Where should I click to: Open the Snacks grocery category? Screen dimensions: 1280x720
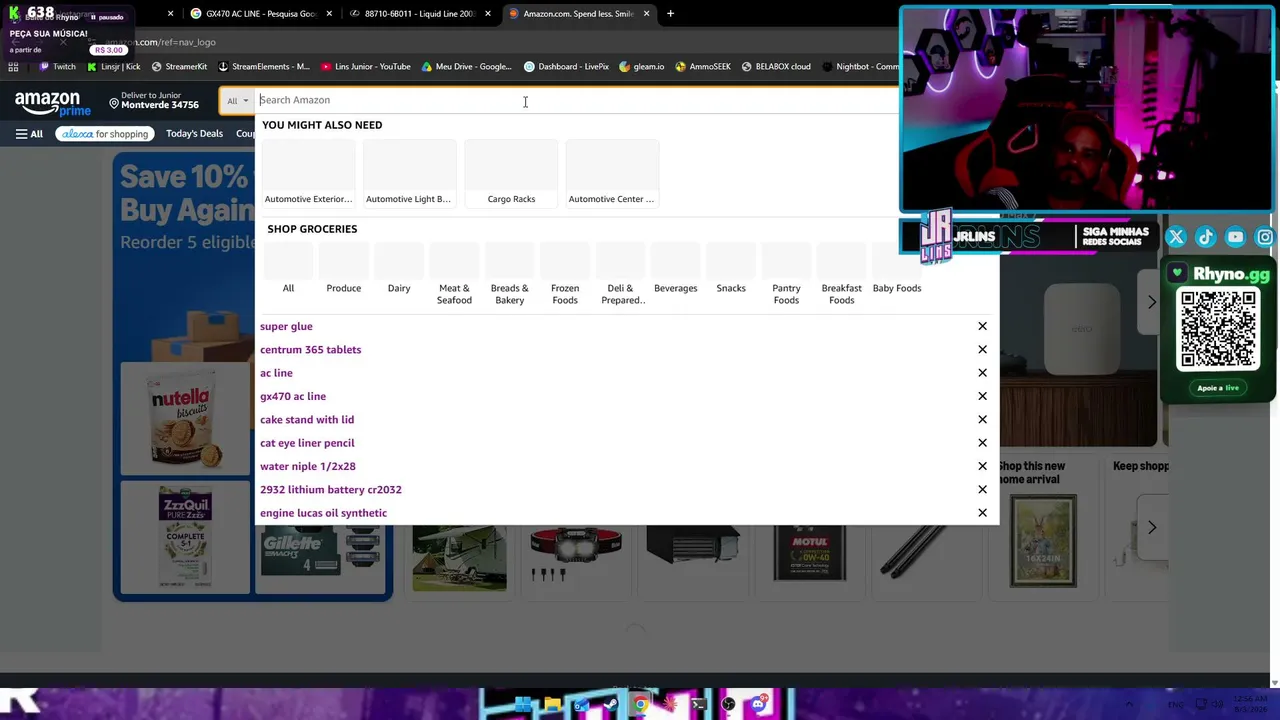(x=731, y=270)
